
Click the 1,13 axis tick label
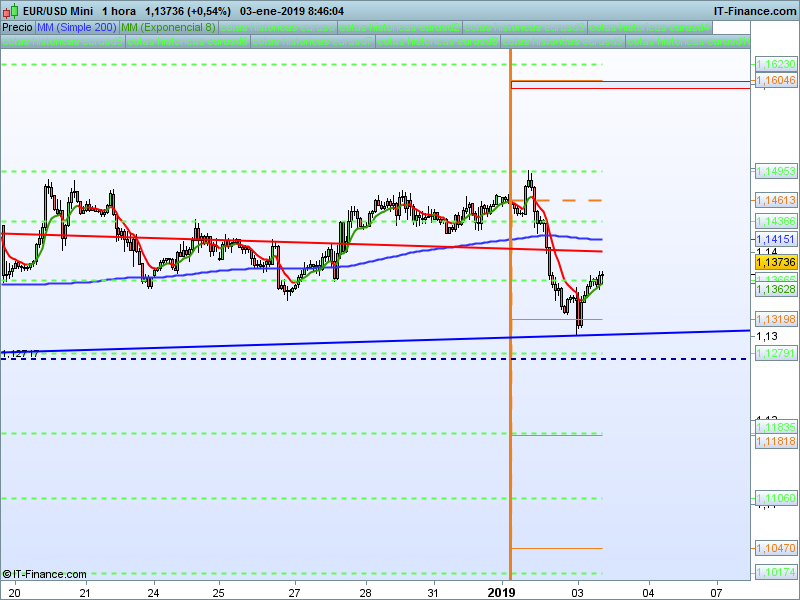tap(767, 336)
